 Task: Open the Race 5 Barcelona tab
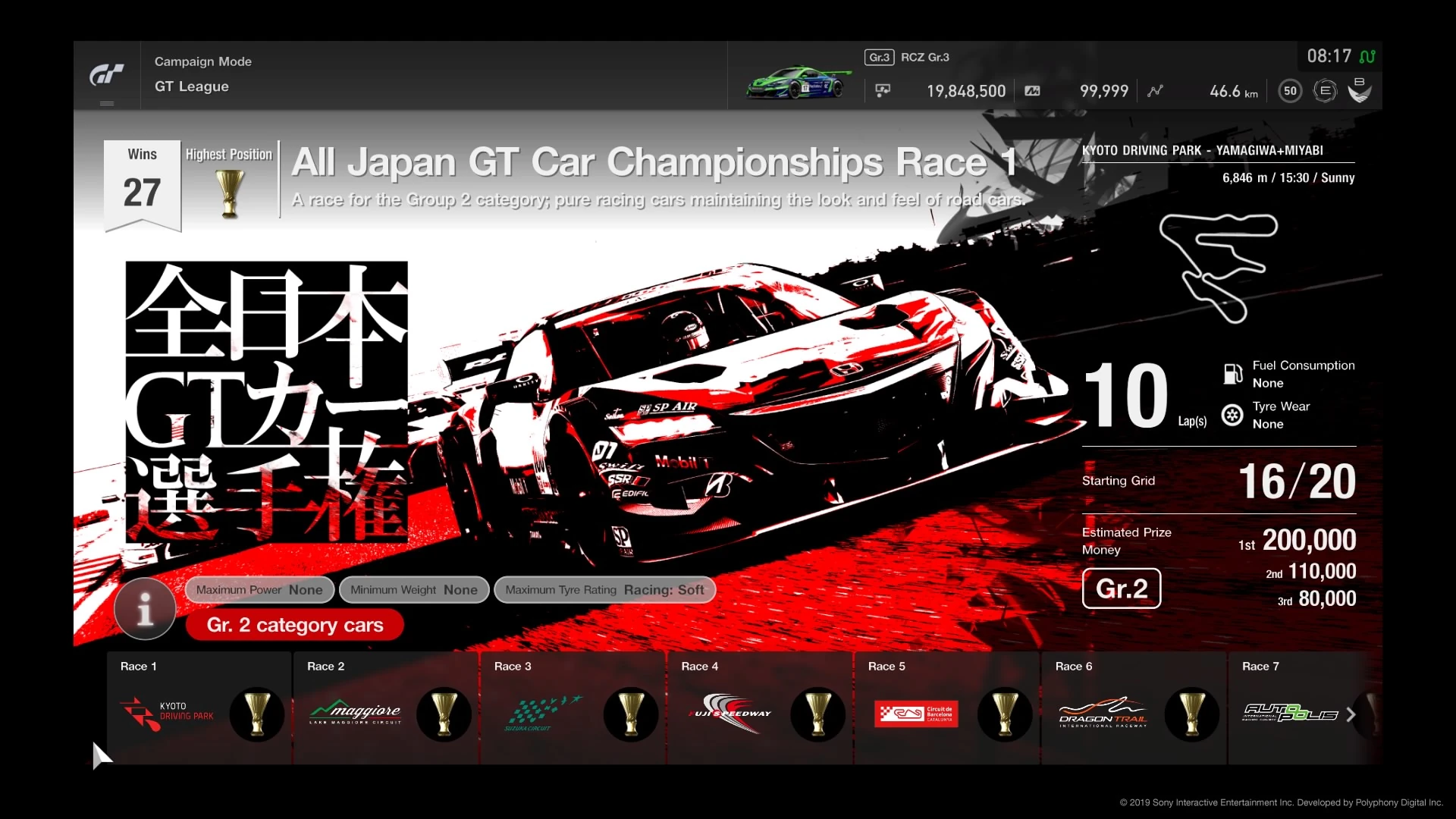918,713
